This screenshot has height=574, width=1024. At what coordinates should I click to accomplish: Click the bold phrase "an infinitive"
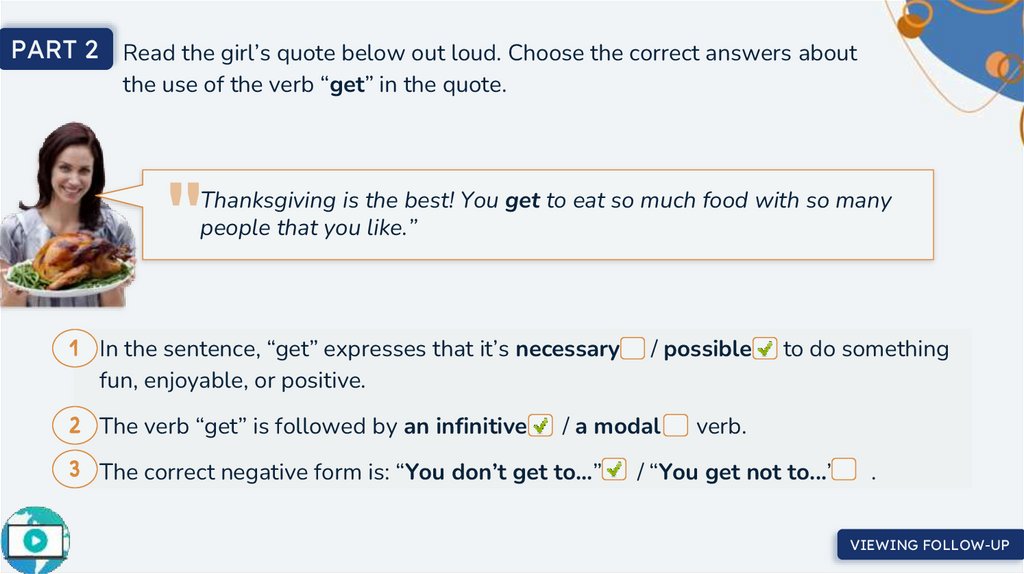pyautogui.click(x=464, y=427)
